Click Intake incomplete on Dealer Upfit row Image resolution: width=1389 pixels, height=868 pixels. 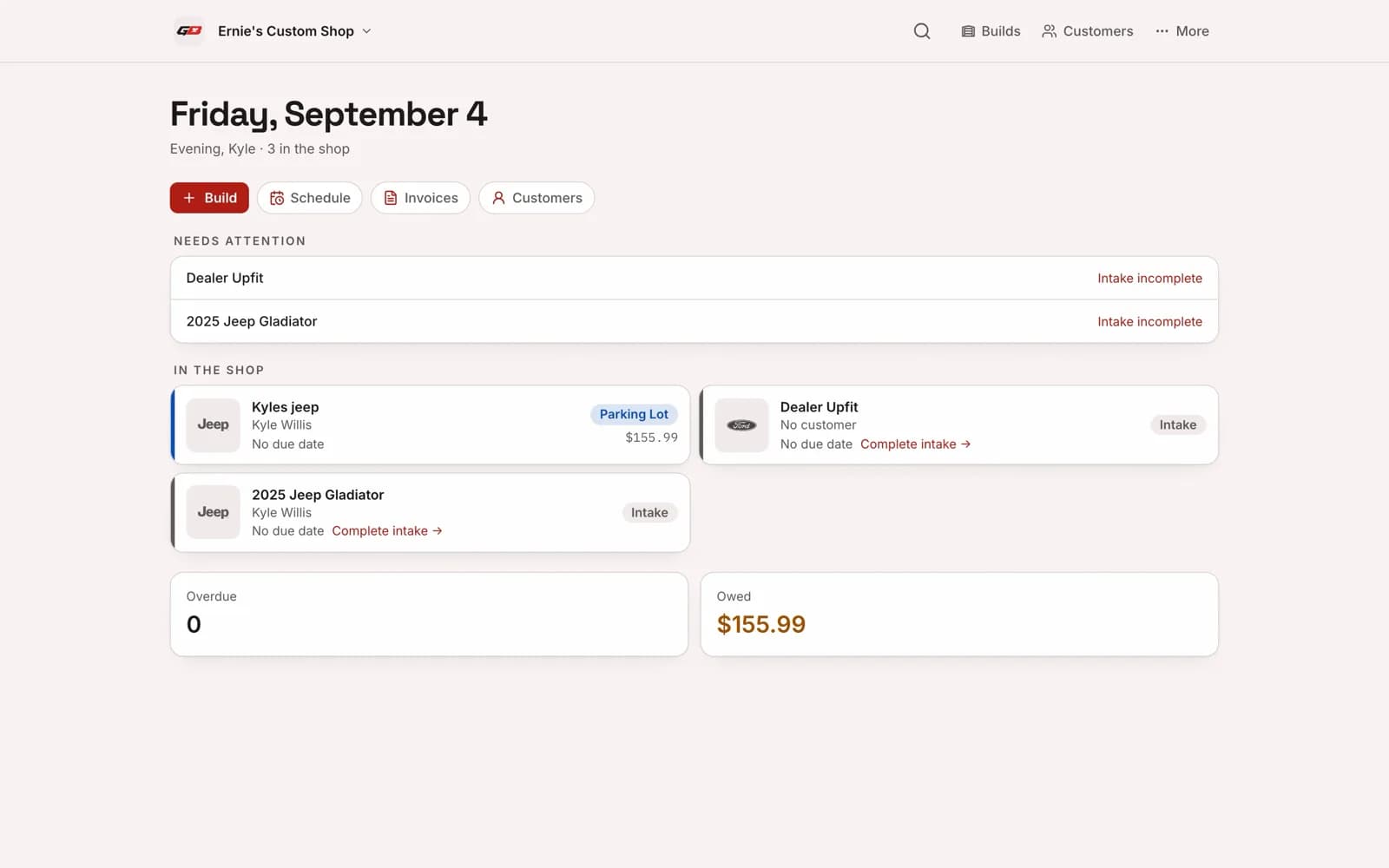click(1149, 279)
